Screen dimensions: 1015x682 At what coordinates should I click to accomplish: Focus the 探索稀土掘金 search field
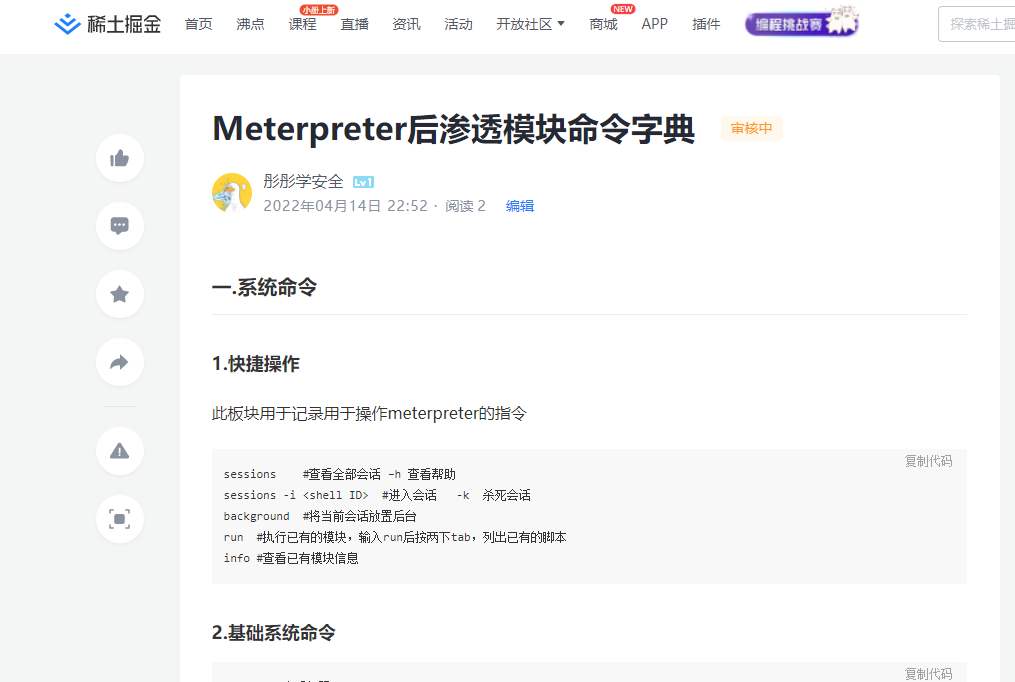[977, 25]
